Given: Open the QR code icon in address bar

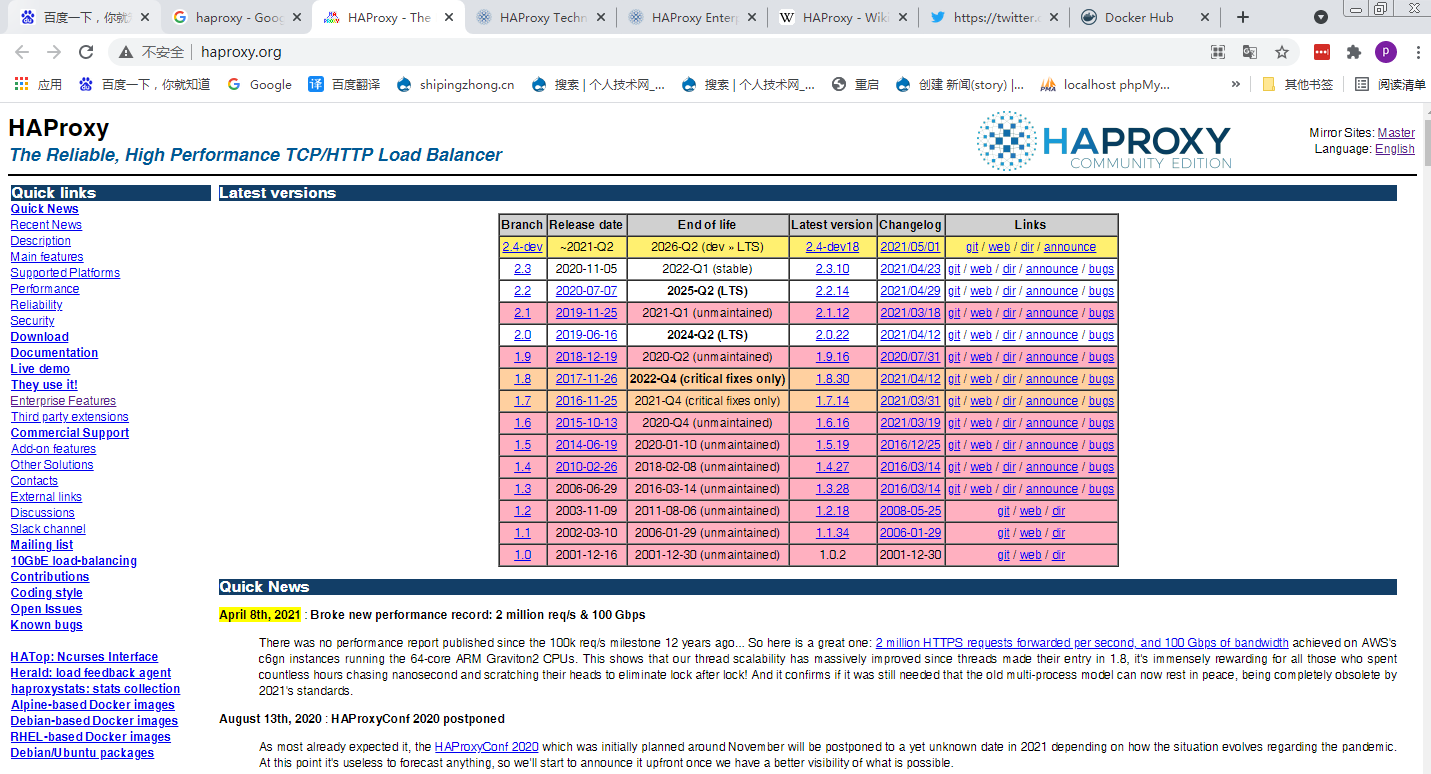Looking at the screenshot, I should (x=1218, y=52).
